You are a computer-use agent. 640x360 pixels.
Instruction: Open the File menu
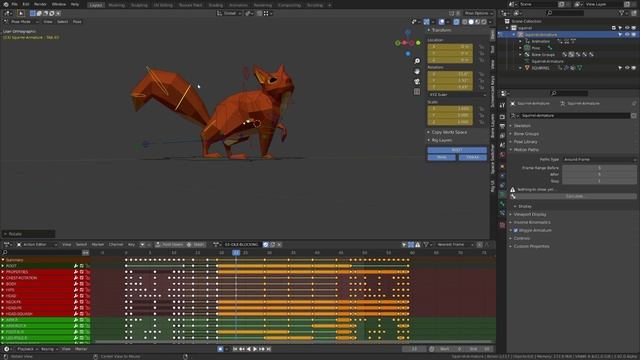click(14, 4)
